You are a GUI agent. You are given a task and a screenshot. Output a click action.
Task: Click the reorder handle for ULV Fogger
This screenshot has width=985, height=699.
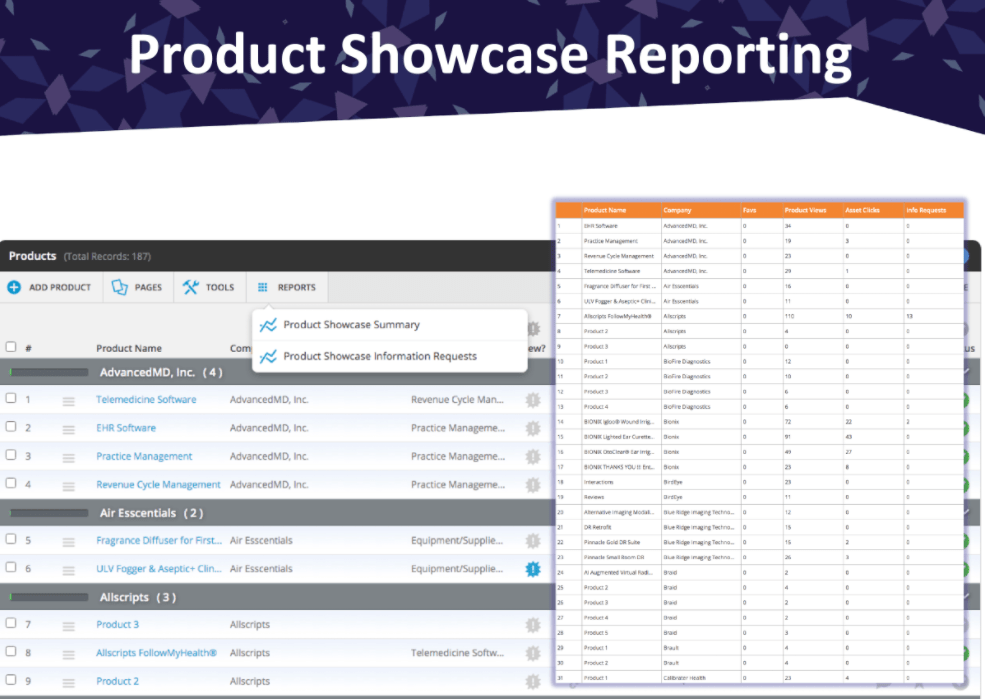tap(68, 570)
